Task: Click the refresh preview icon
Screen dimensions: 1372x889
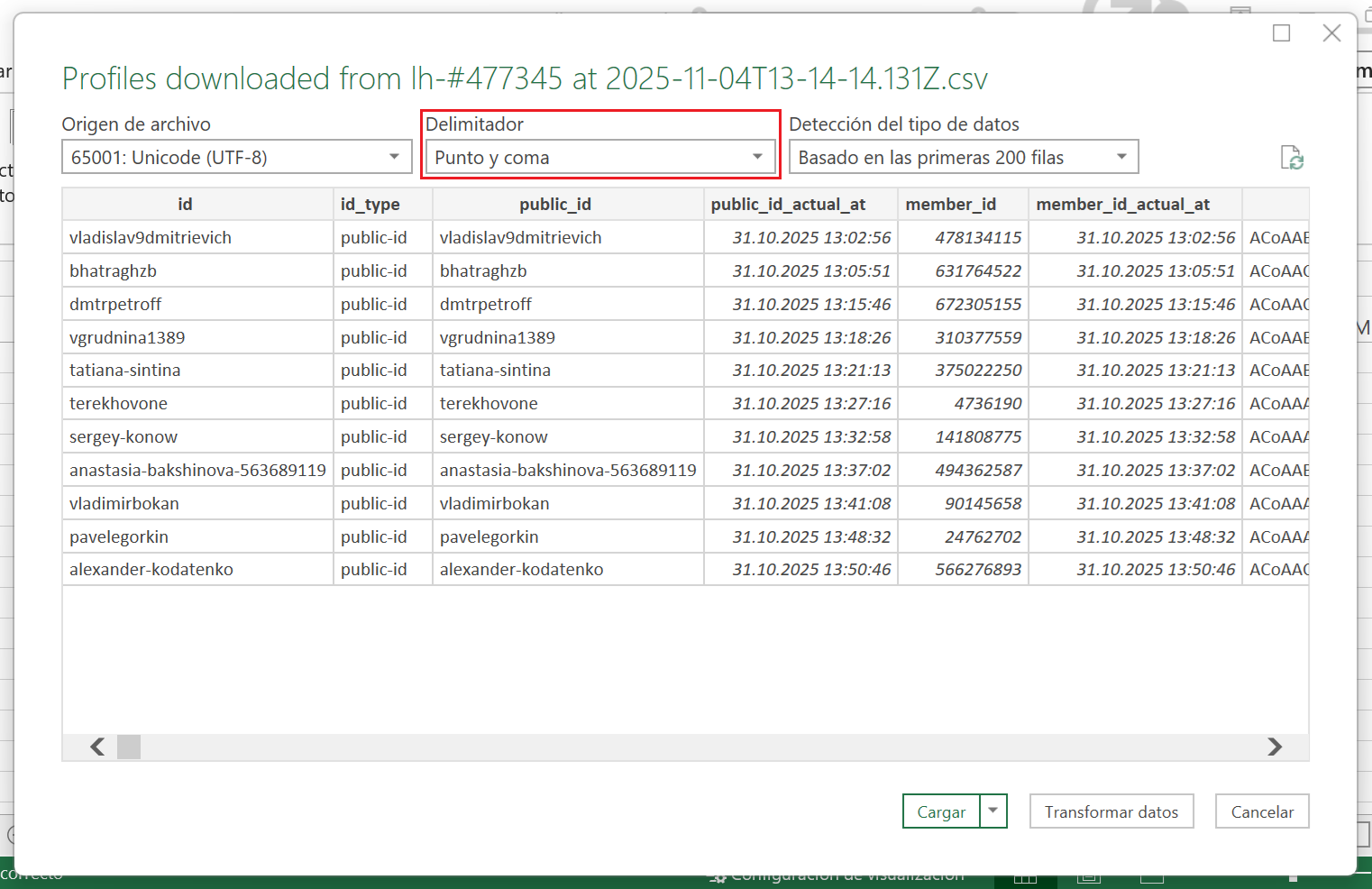Action: pos(1292,158)
